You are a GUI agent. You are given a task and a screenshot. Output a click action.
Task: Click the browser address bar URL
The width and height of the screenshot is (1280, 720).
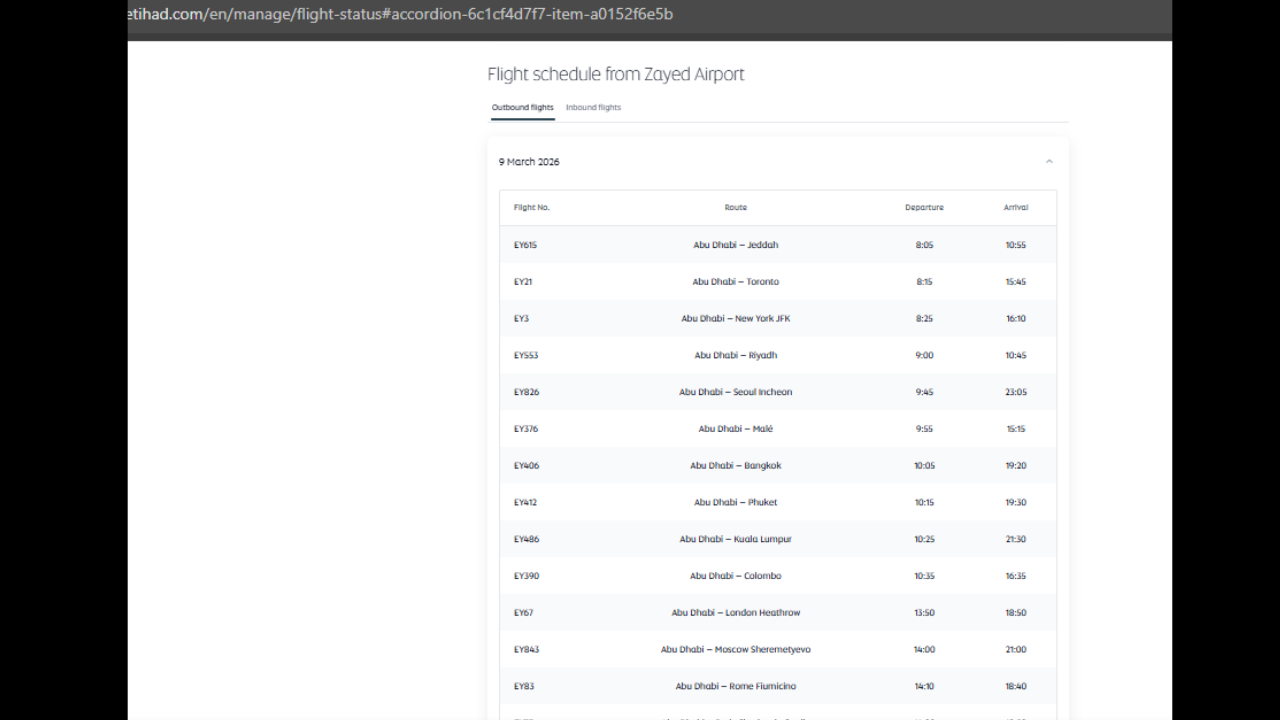pyautogui.click(x=400, y=14)
